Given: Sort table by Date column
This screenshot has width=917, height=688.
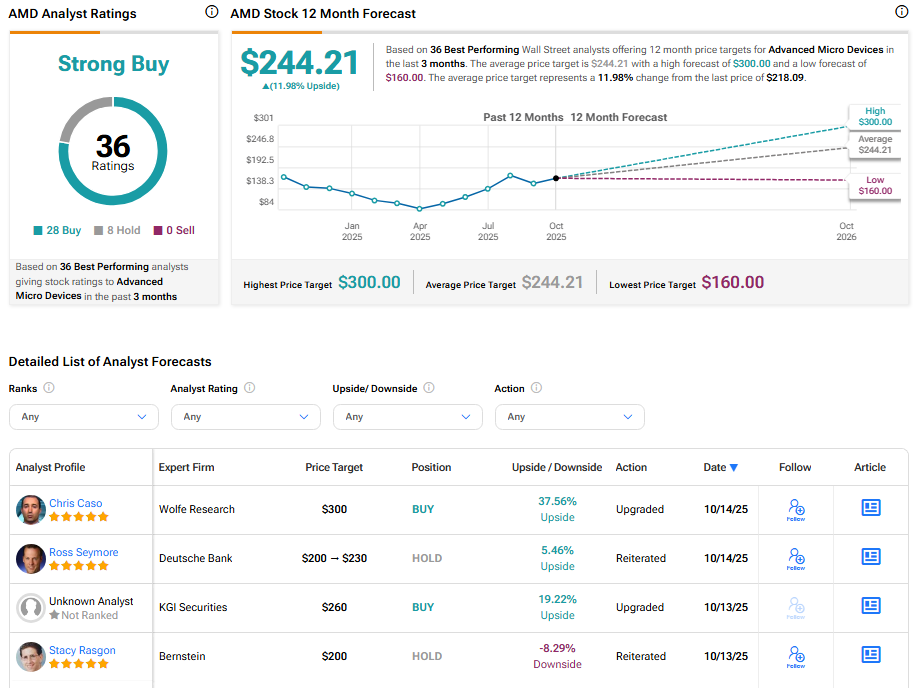Looking at the screenshot, I should click(x=720, y=467).
